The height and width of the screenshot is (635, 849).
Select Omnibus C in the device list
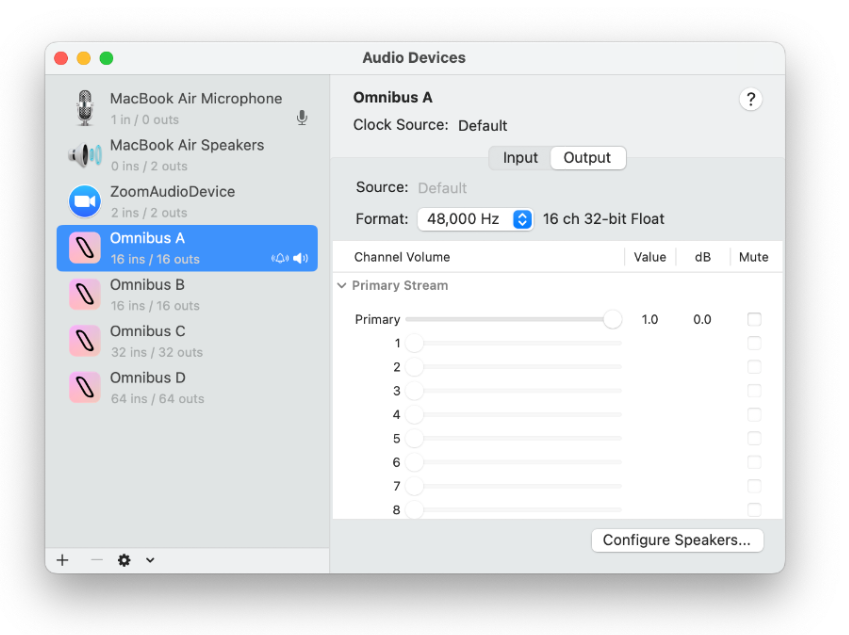click(187, 341)
